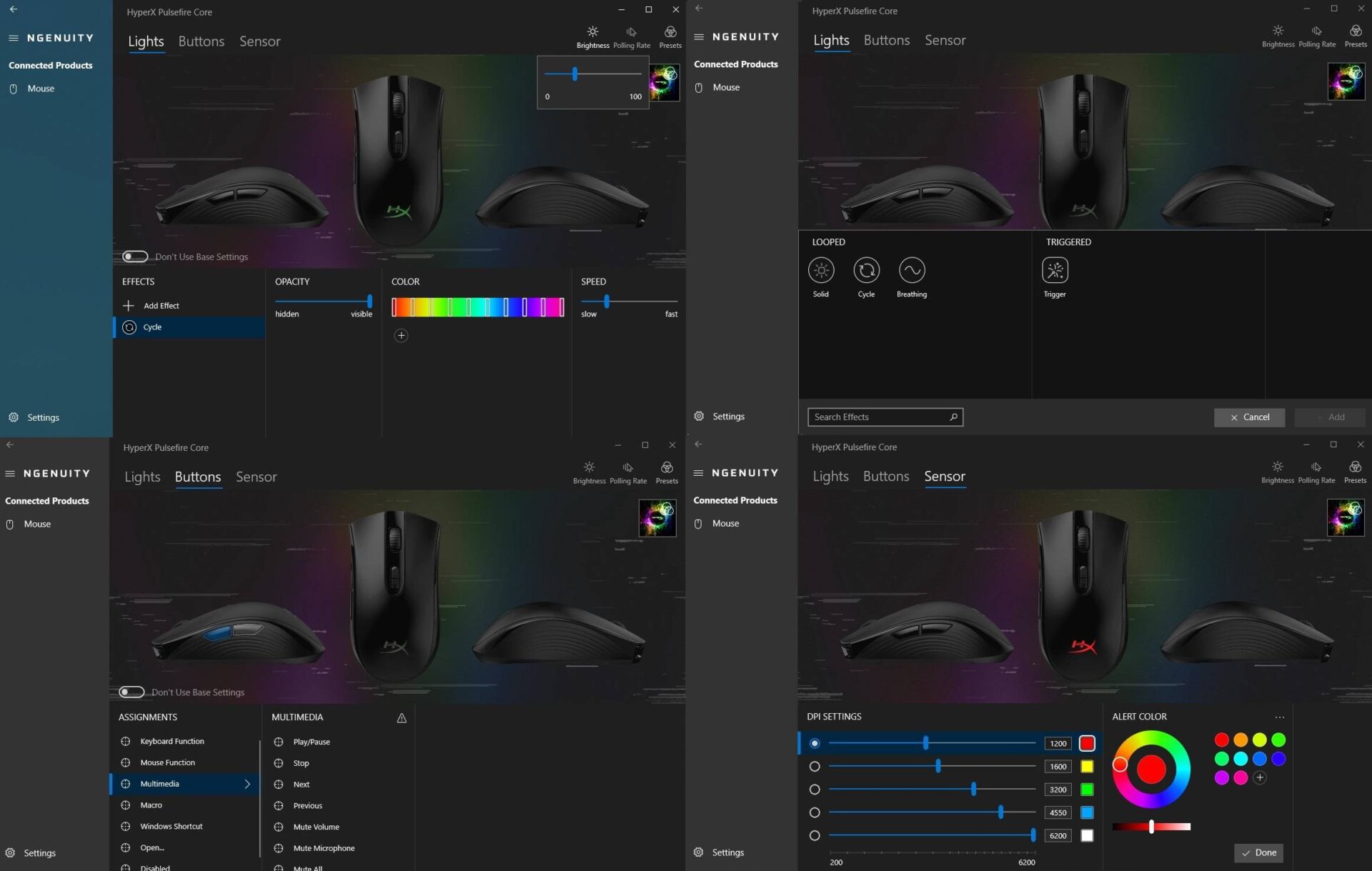Viewport: 1372px width, 871px height.
Task: Switch to the Sensor tab
Action: click(945, 477)
